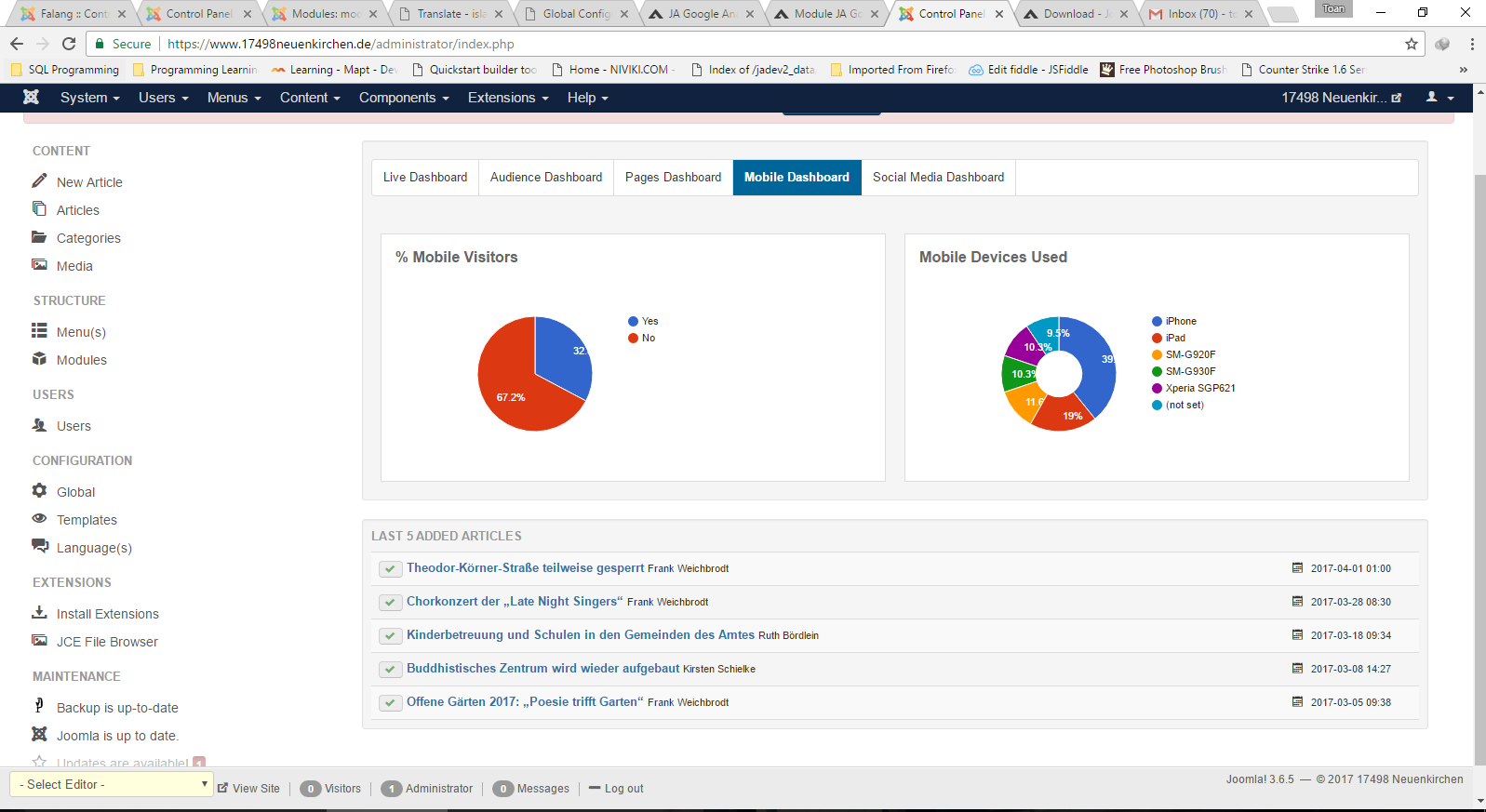This screenshot has height=812, width=1486.
Task: Open the Users dropdown in the top menu
Action: [x=164, y=98]
